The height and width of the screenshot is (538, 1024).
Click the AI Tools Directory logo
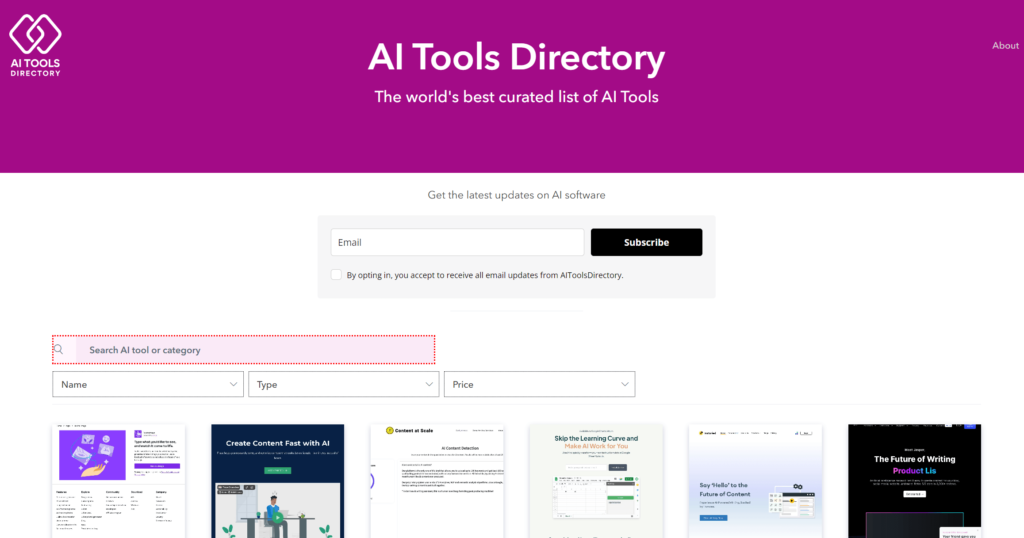(x=35, y=45)
